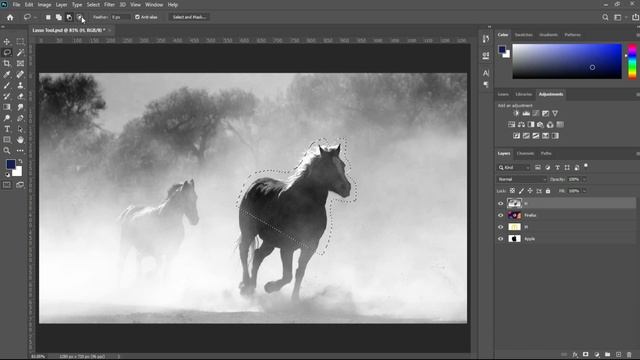
Task: Select the Apple layer thumbnail
Action: (514, 239)
